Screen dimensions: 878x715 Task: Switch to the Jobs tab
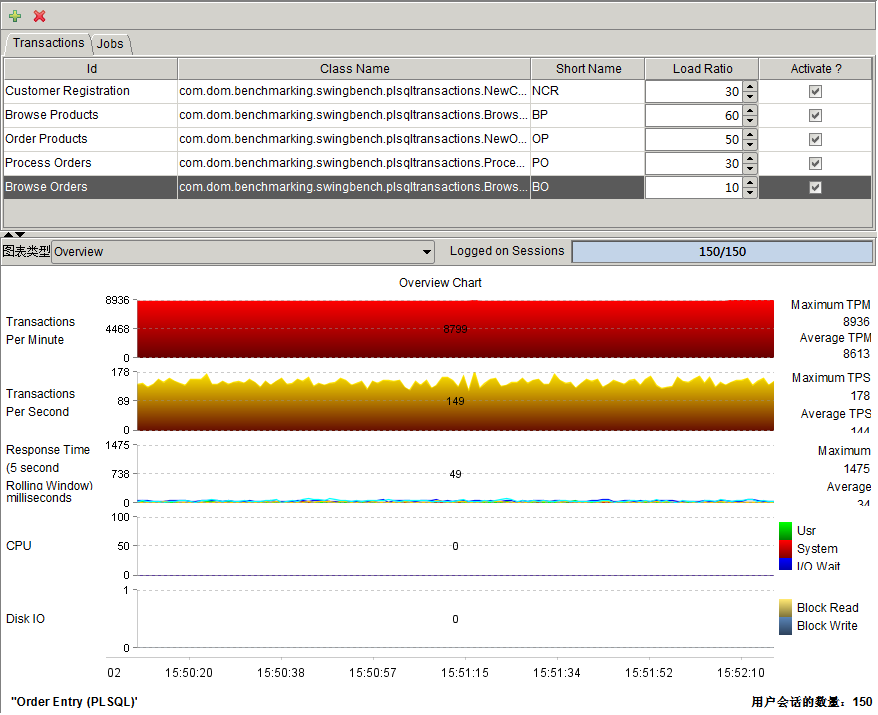pyautogui.click(x=110, y=44)
